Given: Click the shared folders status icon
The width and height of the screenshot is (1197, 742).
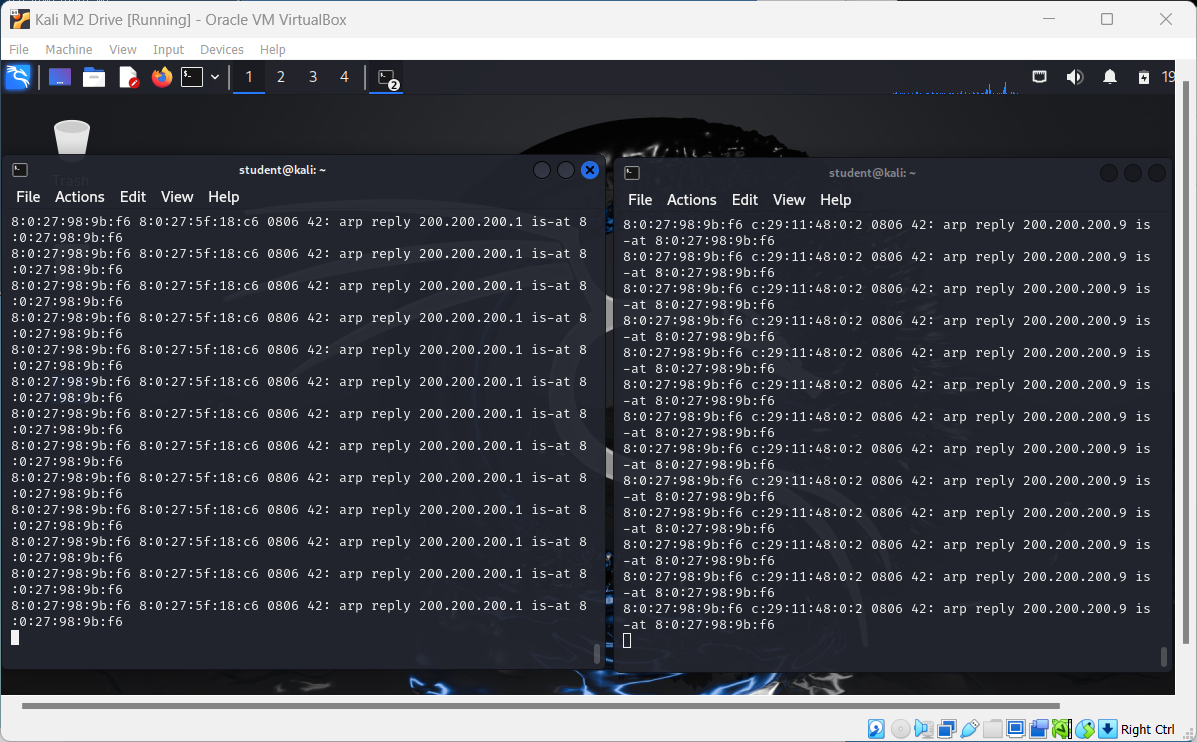Looking at the screenshot, I should (x=992, y=729).
